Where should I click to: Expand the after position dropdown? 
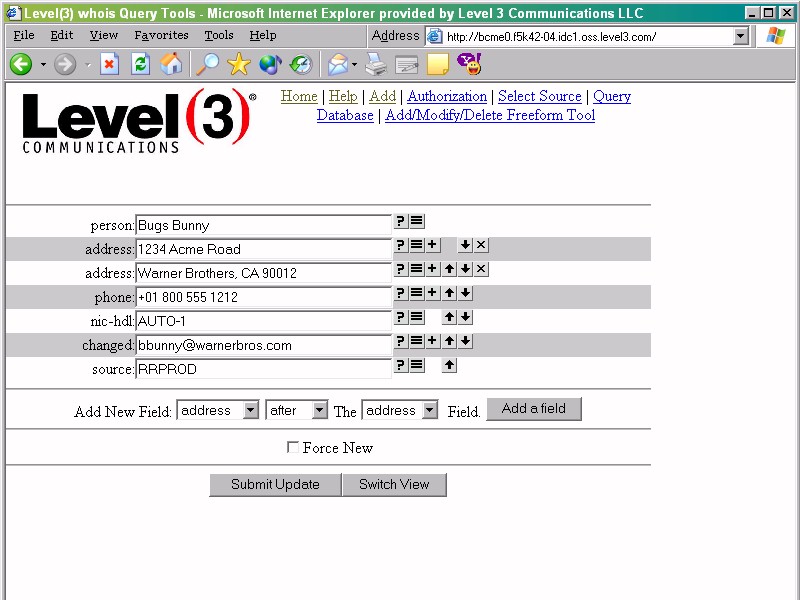pyautogui.click(x=297, y=410)
